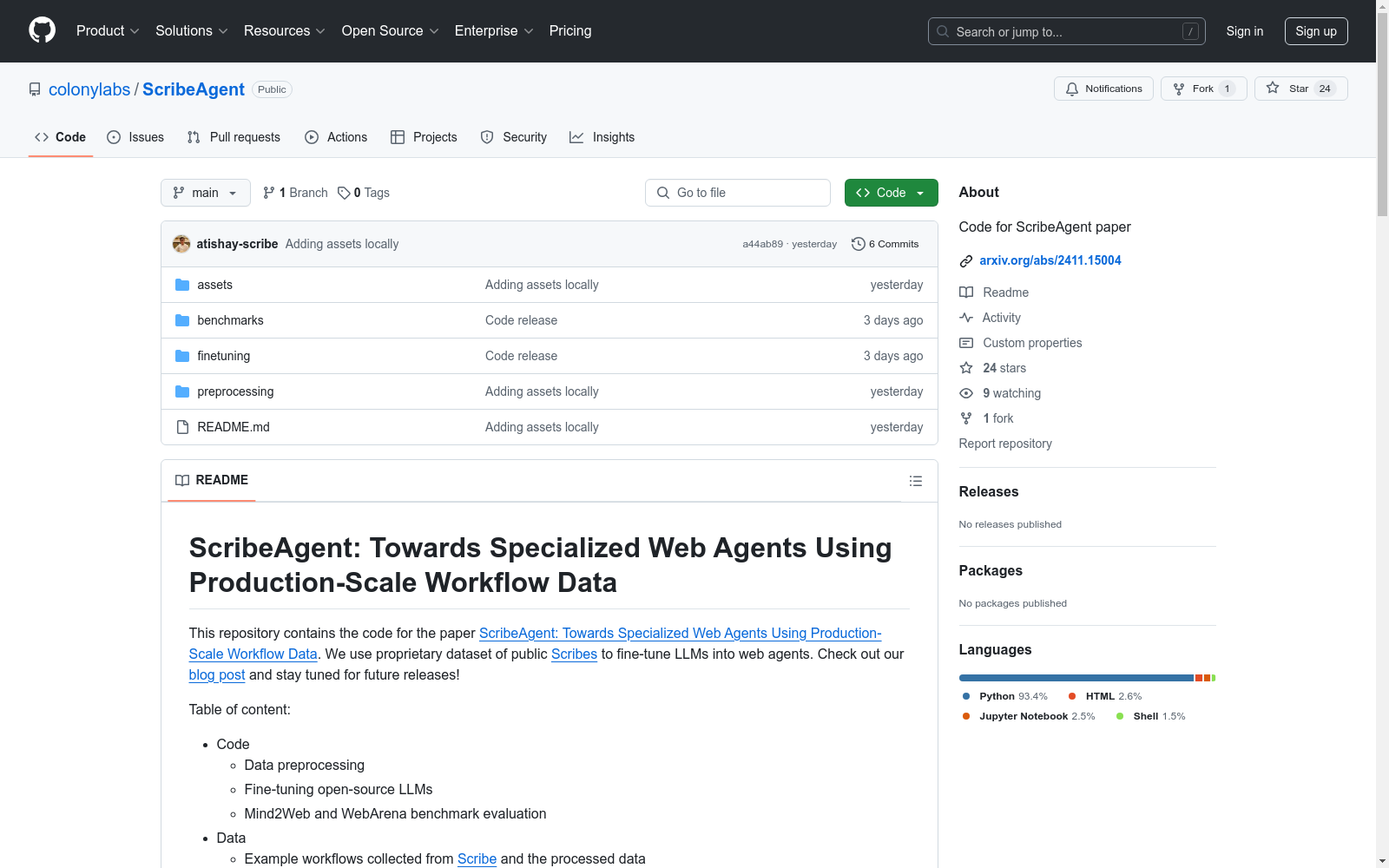This screenshot has width=1389, height=868.
Task: Click the branch icon next to 1 Branch
Action: click(x=269, y=193)
